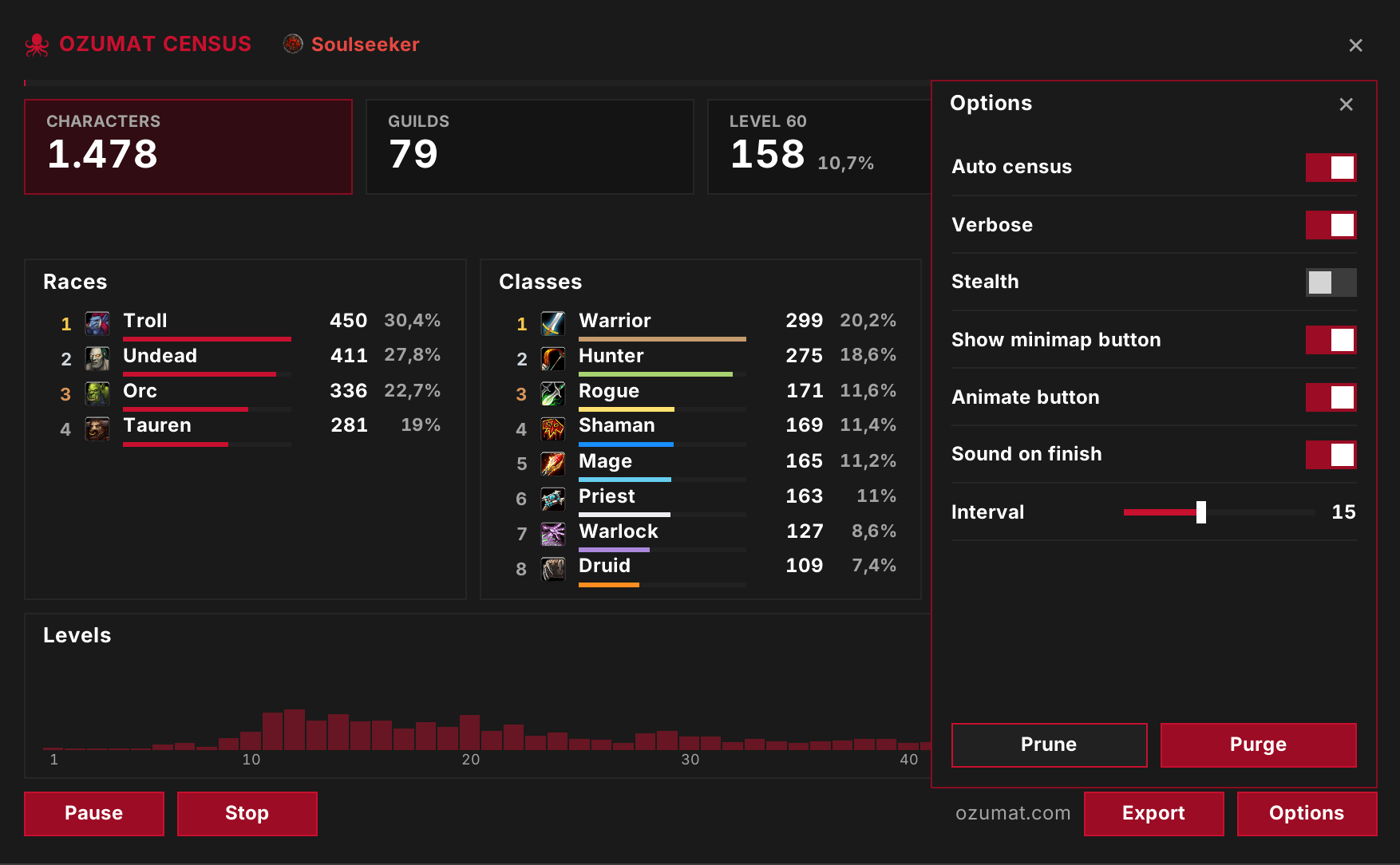Click the Export button

[x=1153, y=814]
